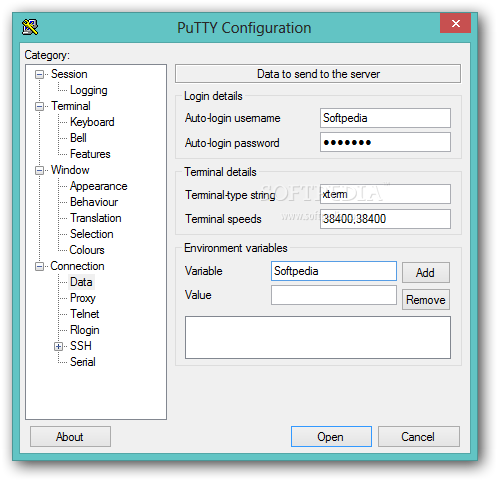Select Connection category
Viewport: 498px width, 481px height.
77,266
